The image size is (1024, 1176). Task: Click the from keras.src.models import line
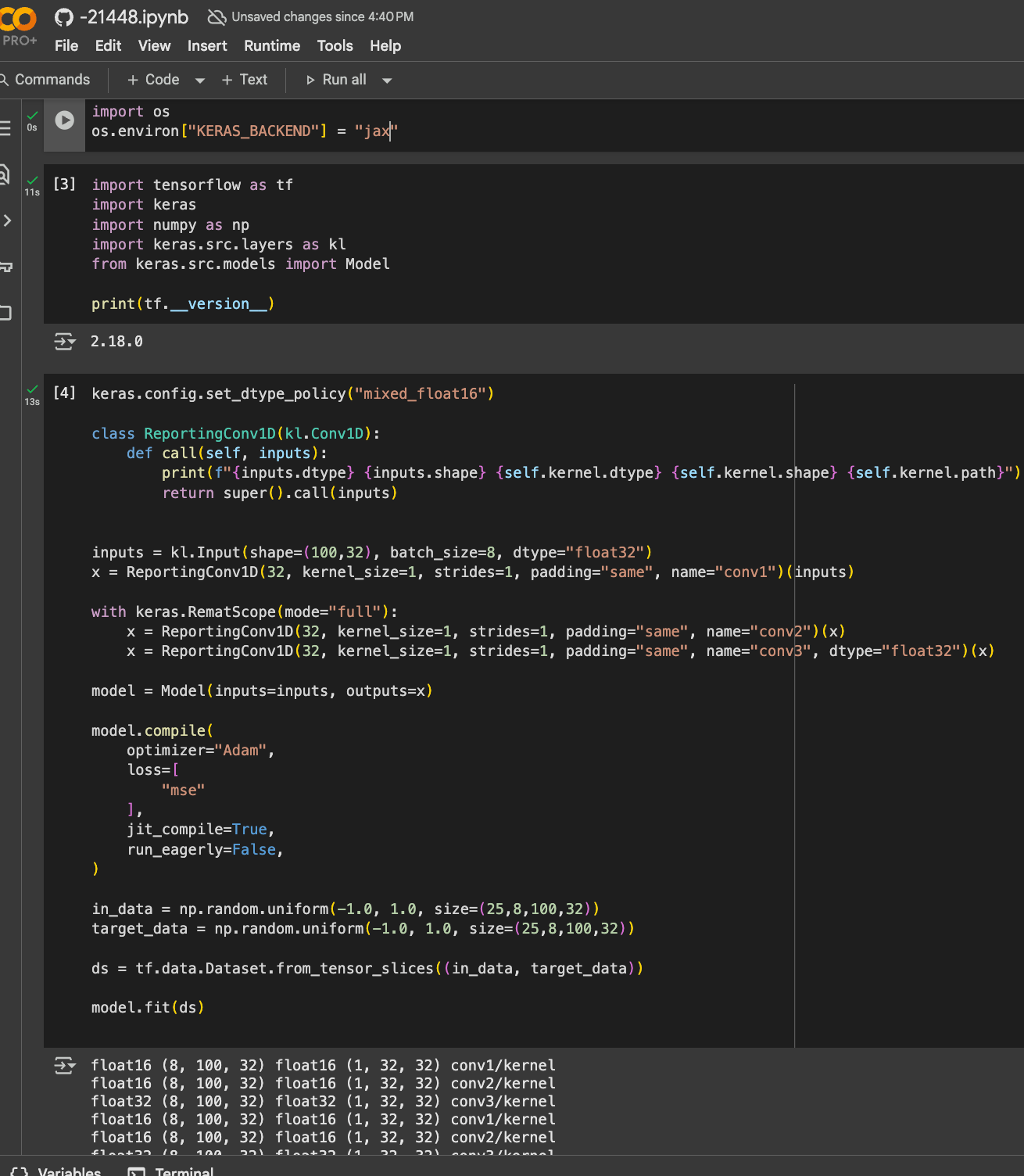click(x=241, y=264)
